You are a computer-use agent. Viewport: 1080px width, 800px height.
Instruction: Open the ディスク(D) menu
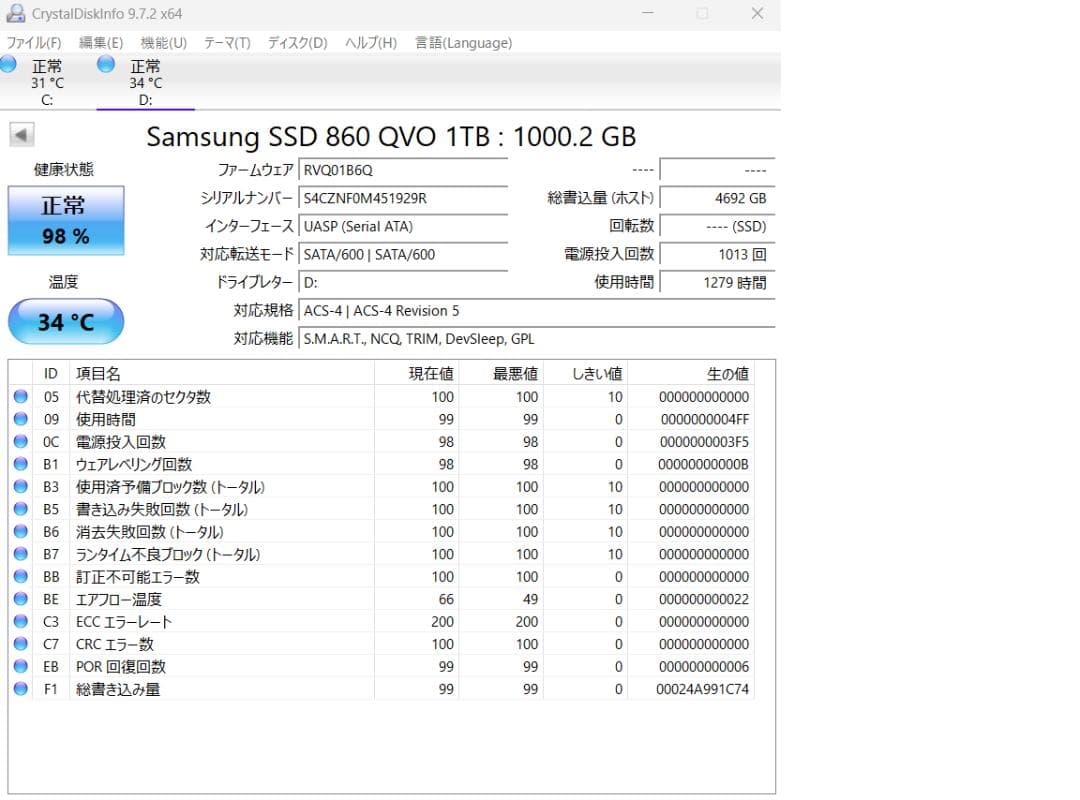click(298, 43)
